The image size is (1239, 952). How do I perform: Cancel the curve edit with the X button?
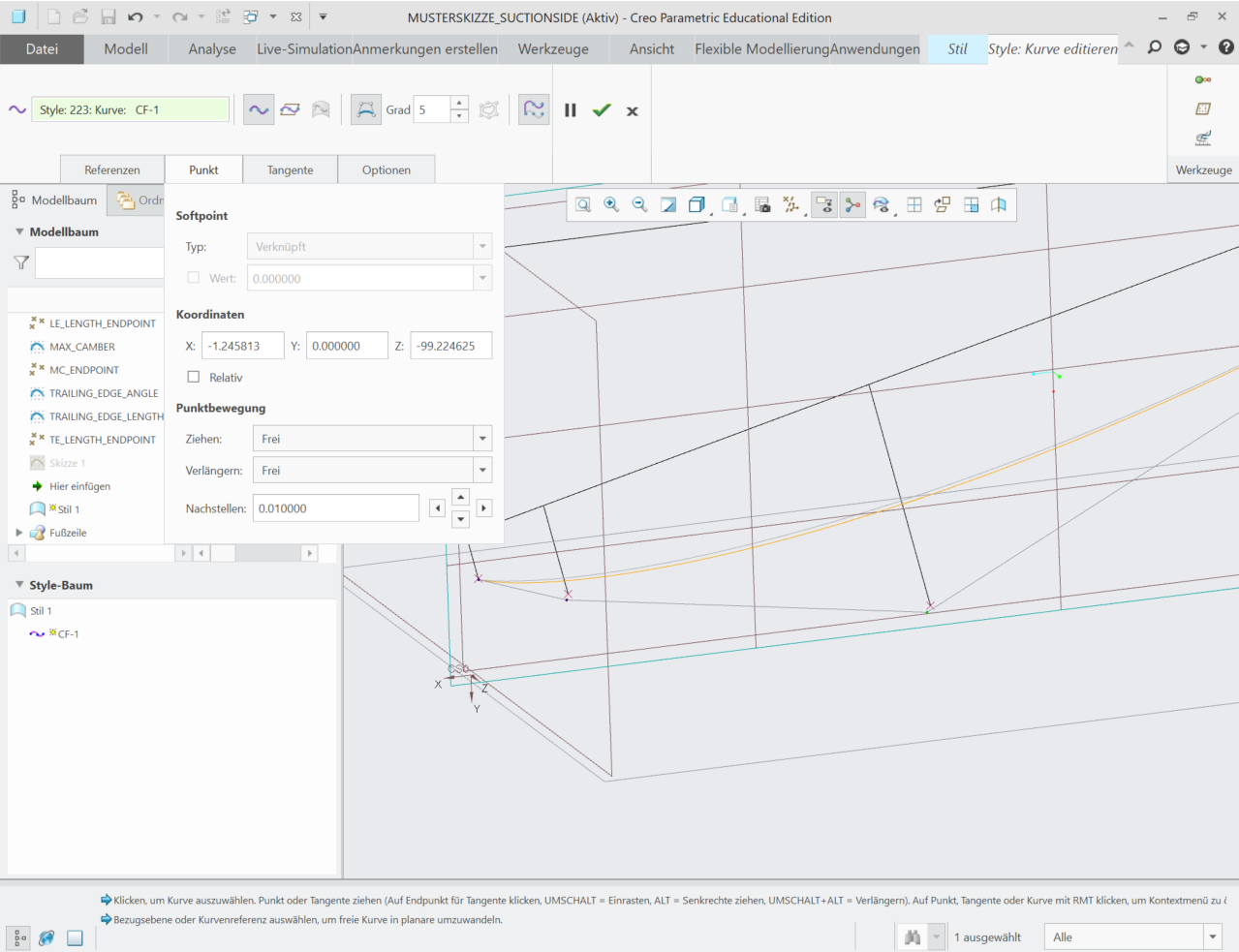pos(632,110)
